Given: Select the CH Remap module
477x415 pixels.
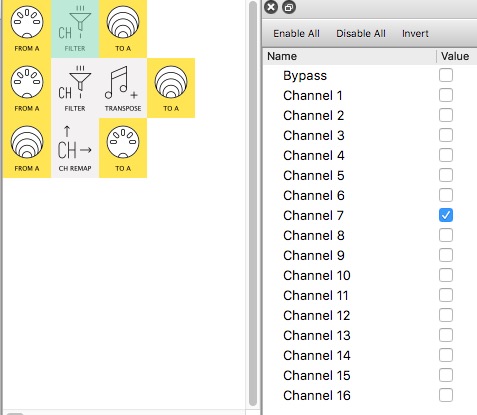Looking at the screenshot, I should tap(75, 148).
